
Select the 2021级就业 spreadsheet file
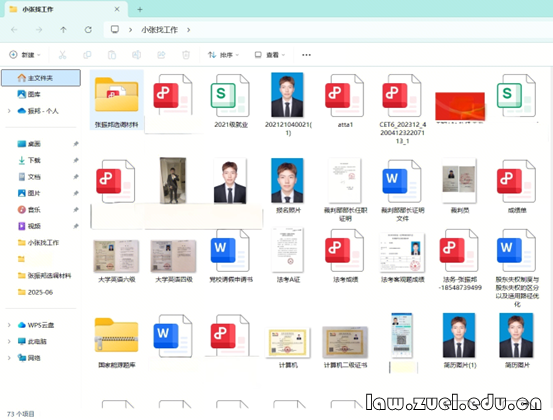pyautogui.click(x=231, y=100)
